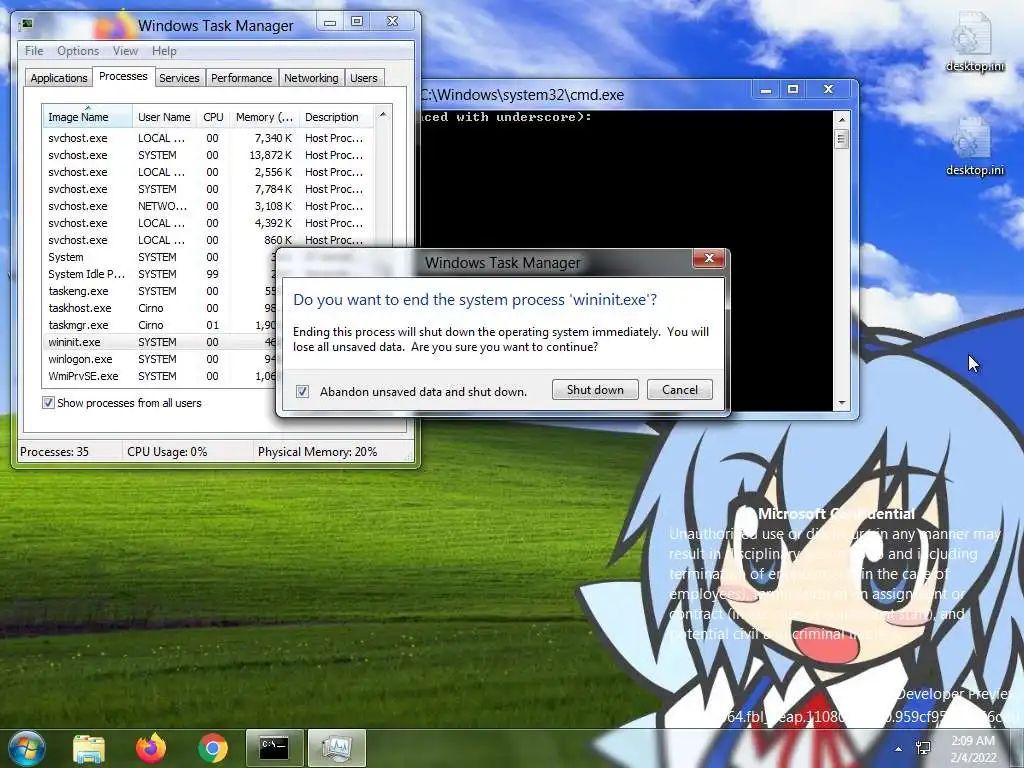The height and width of the screenshot is (768, 1024).
Task: Select svchost.exe row using 4,392 K
Action: (208, 223)
